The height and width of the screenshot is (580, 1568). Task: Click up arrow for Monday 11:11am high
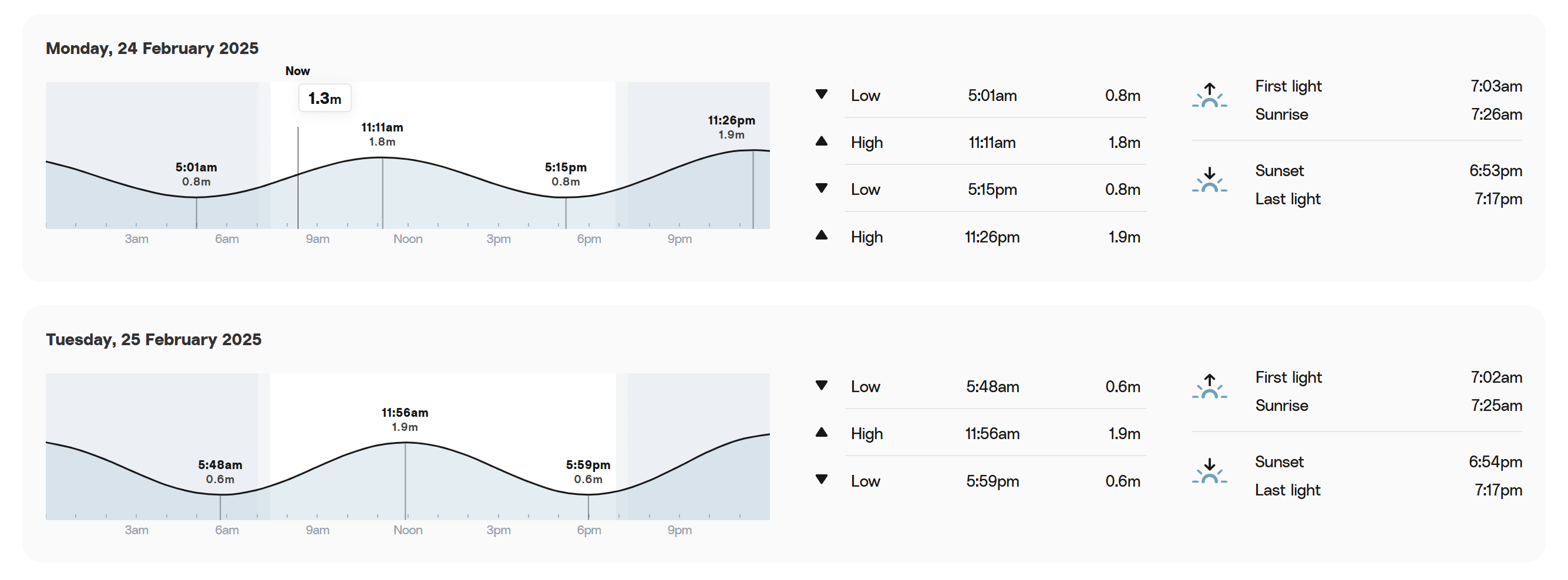pyautogui.click(x=821, y=141)
